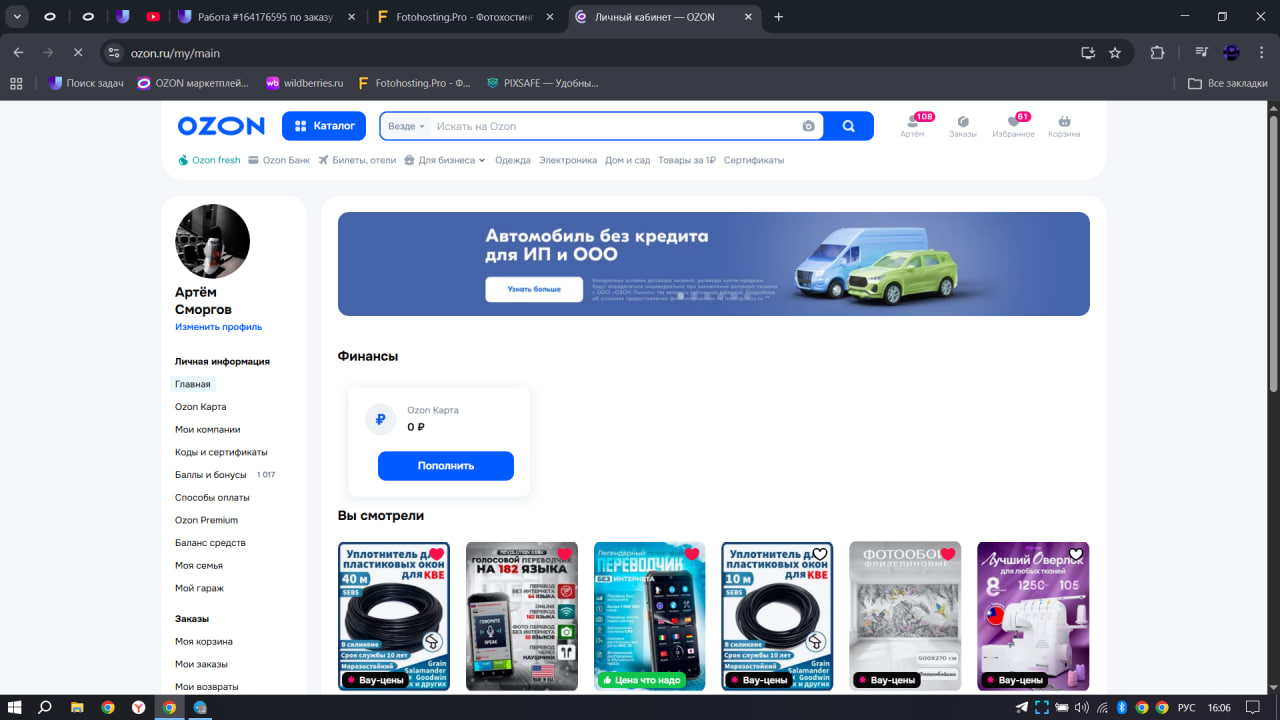1280x720 pixels.
Task: Toggle favorite heart on Фотообои card
Action: click(x=948, y=554)
